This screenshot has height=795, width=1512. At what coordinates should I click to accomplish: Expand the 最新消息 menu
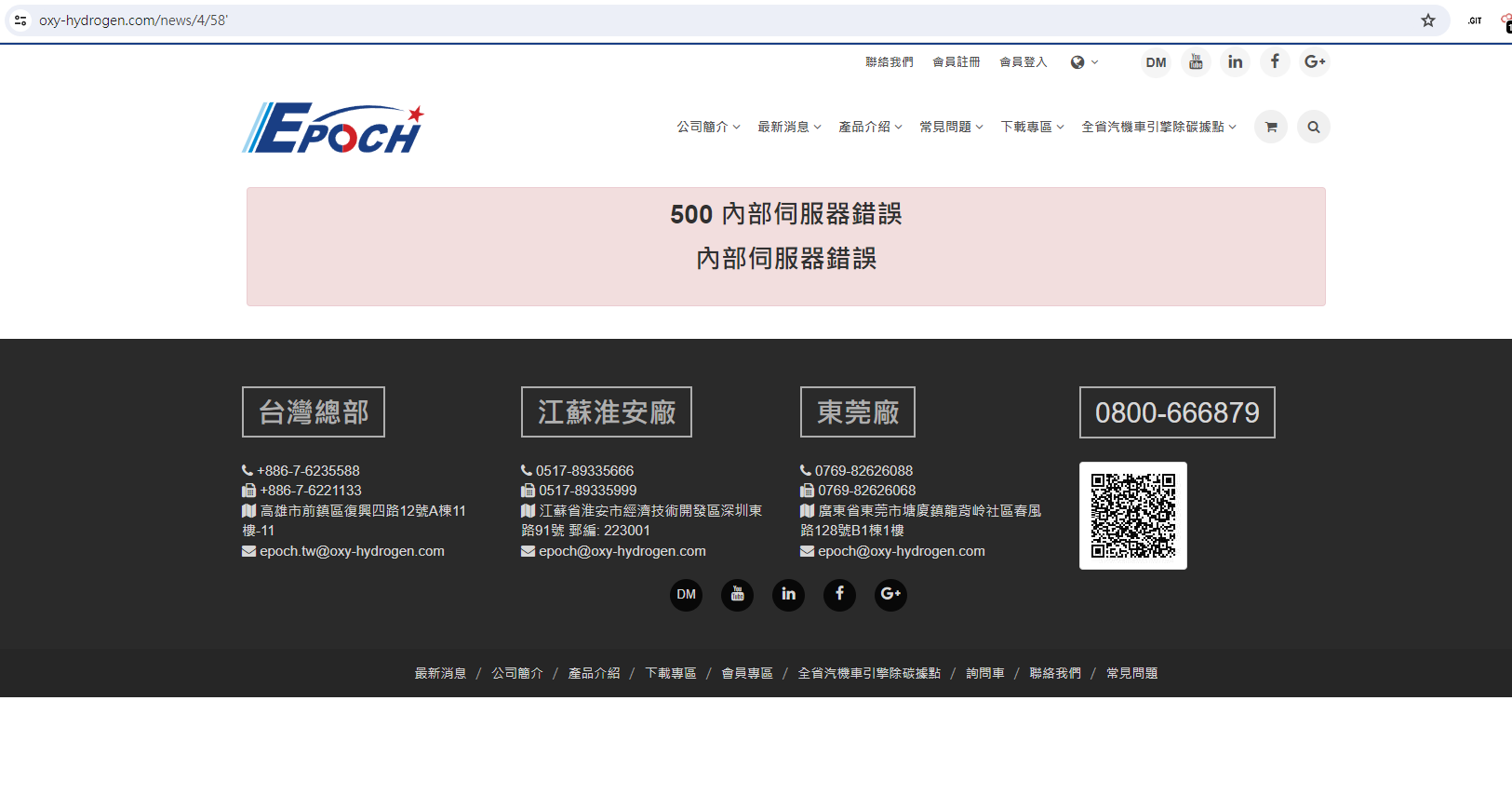[789, 127]
